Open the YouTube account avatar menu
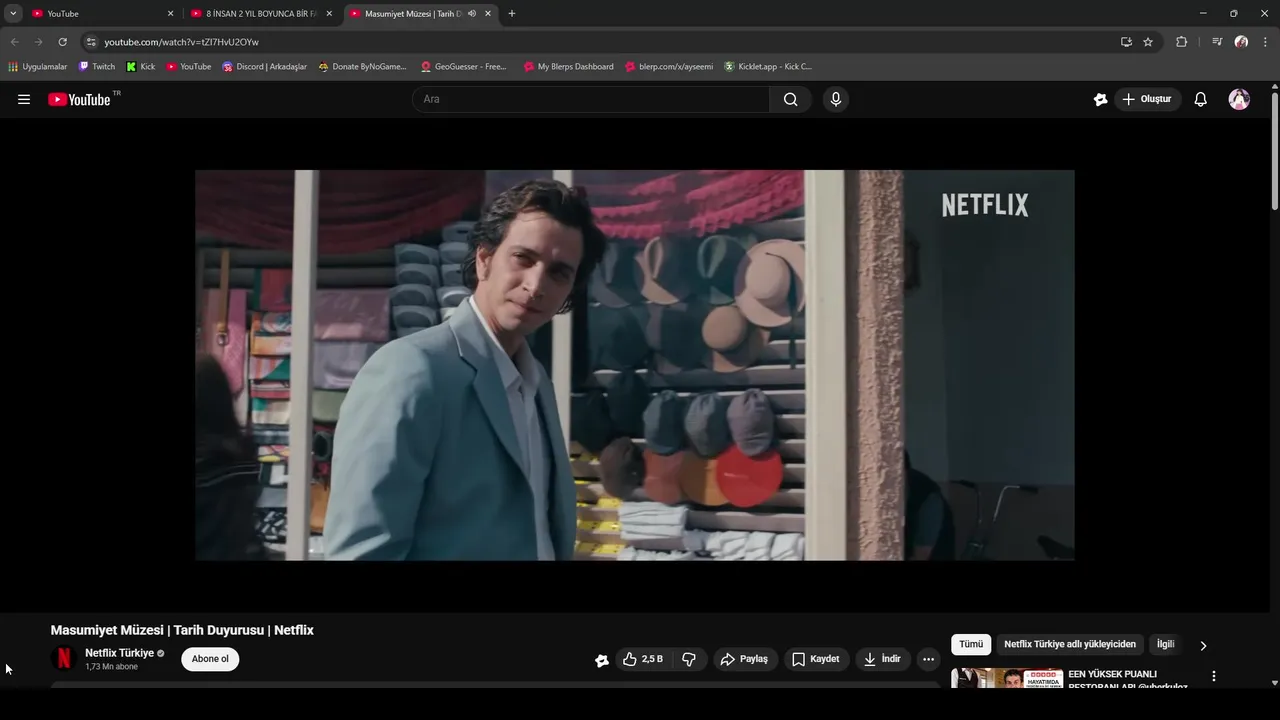The image size is (1280, 720). (1239, 99)
